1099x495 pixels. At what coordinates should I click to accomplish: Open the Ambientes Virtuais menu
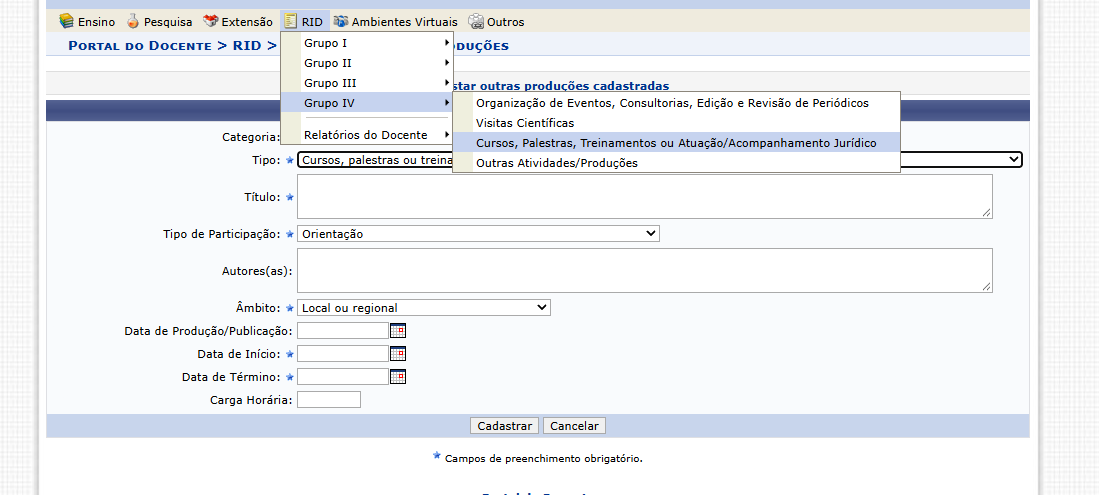pyautogui.click(x=396, y=21)
